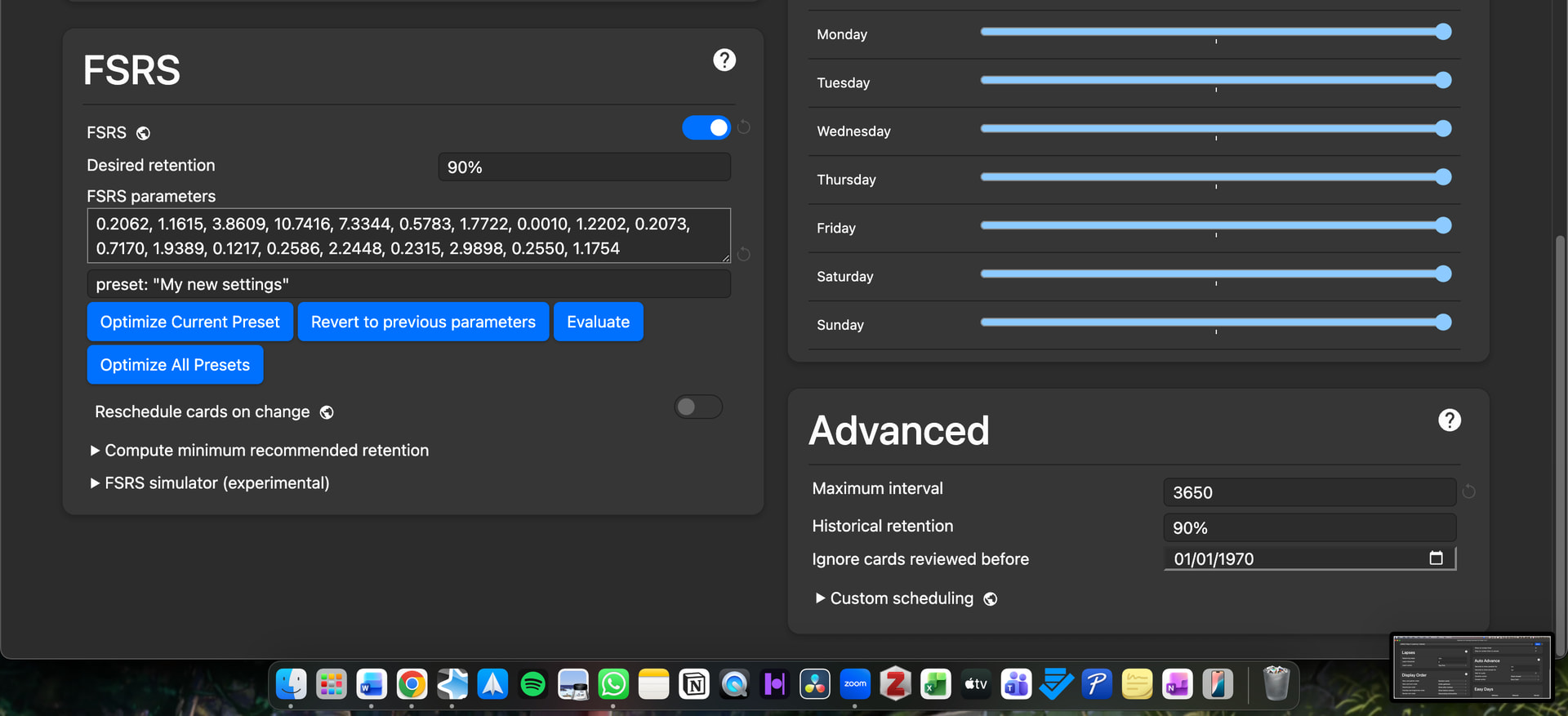Open the FSRS section help icon
The width and height of the screenshot is (1568, 716).
coord(724,60)
